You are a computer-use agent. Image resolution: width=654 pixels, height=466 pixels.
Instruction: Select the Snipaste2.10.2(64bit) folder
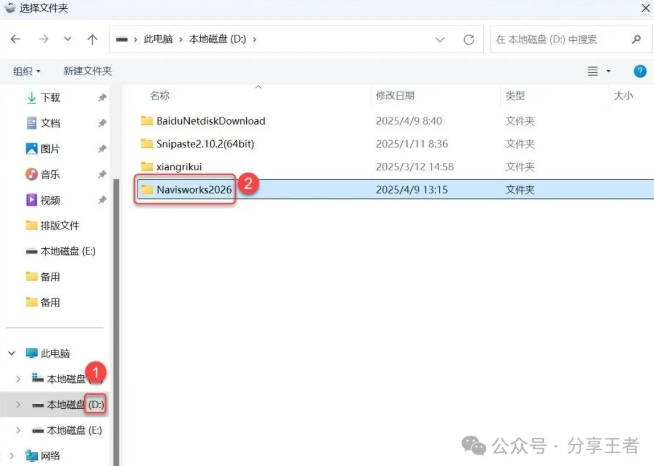point(205,144)
